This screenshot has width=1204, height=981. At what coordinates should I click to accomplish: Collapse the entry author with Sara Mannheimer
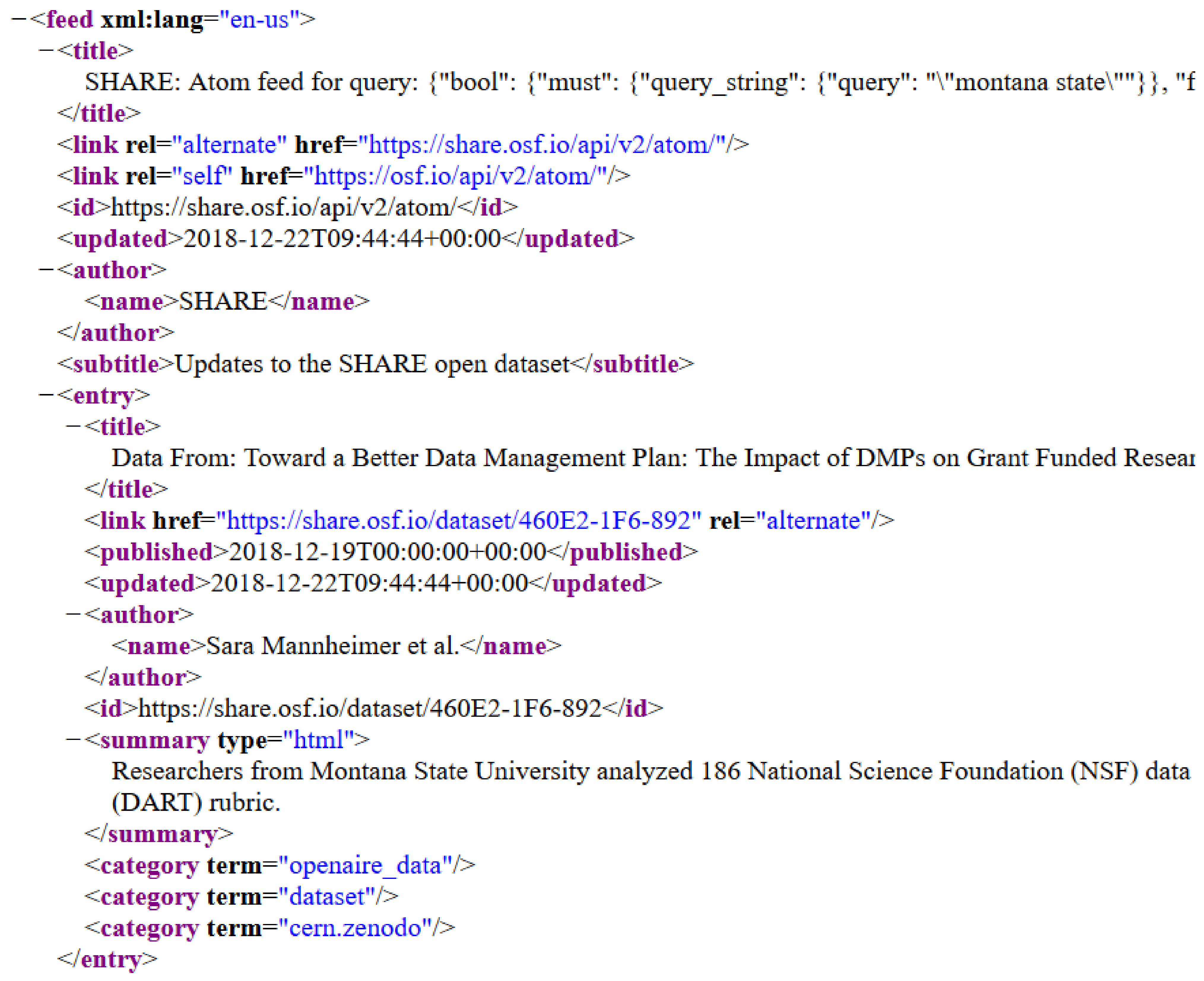[x=73, y=614]
